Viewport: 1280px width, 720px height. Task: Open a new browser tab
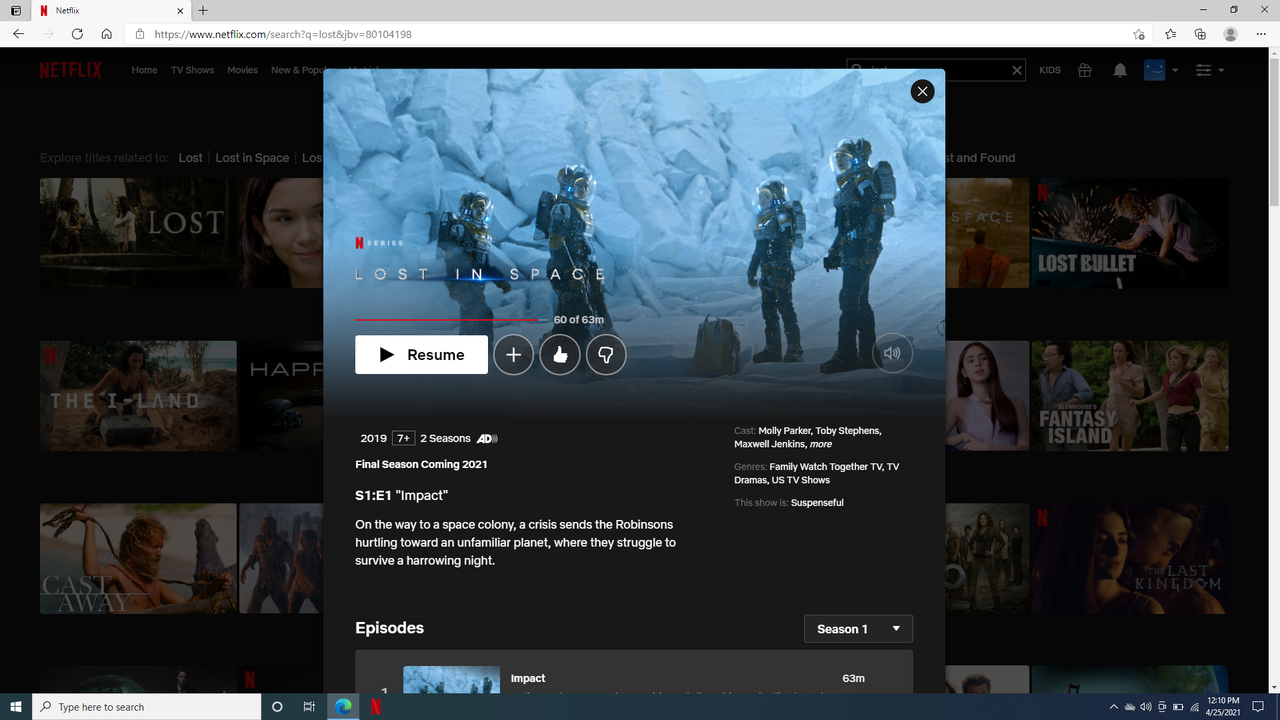click(203, 10)
